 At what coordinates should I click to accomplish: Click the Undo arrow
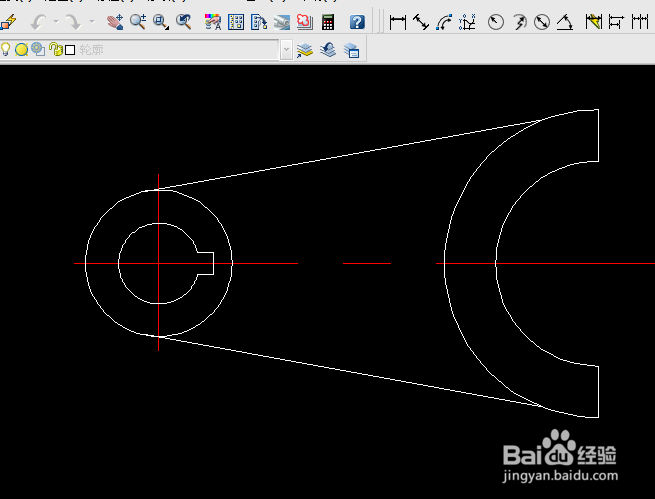click(x=38, y=22)
